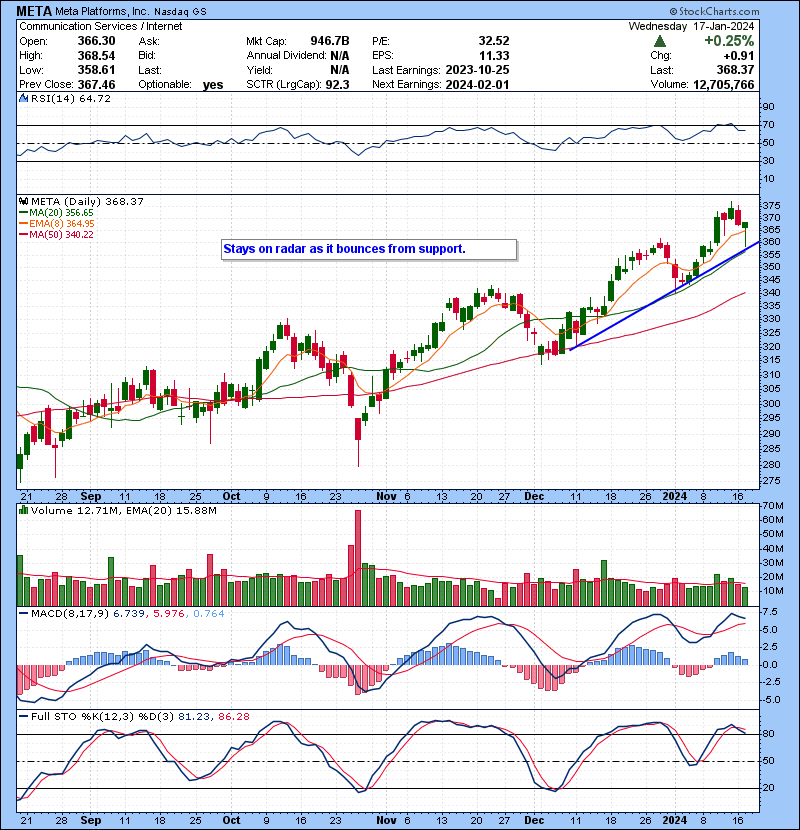Click 'Volume 12.71M, EMA(20) 15.88M' label
The height and width of the screenshot is (830, 800).
[x=123, y=511]
